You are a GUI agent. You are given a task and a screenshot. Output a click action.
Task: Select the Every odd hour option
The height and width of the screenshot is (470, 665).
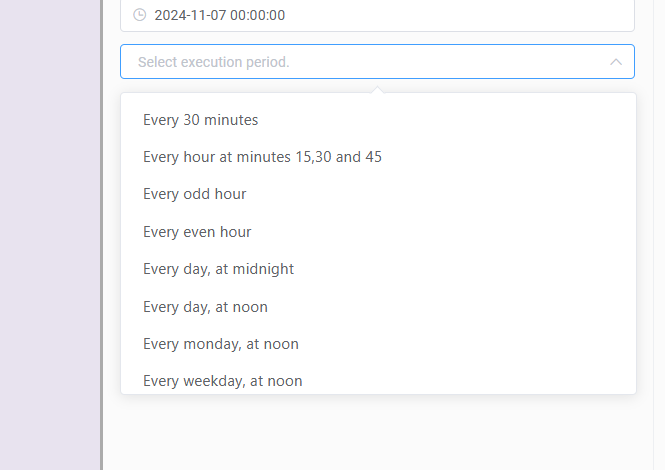195,194
